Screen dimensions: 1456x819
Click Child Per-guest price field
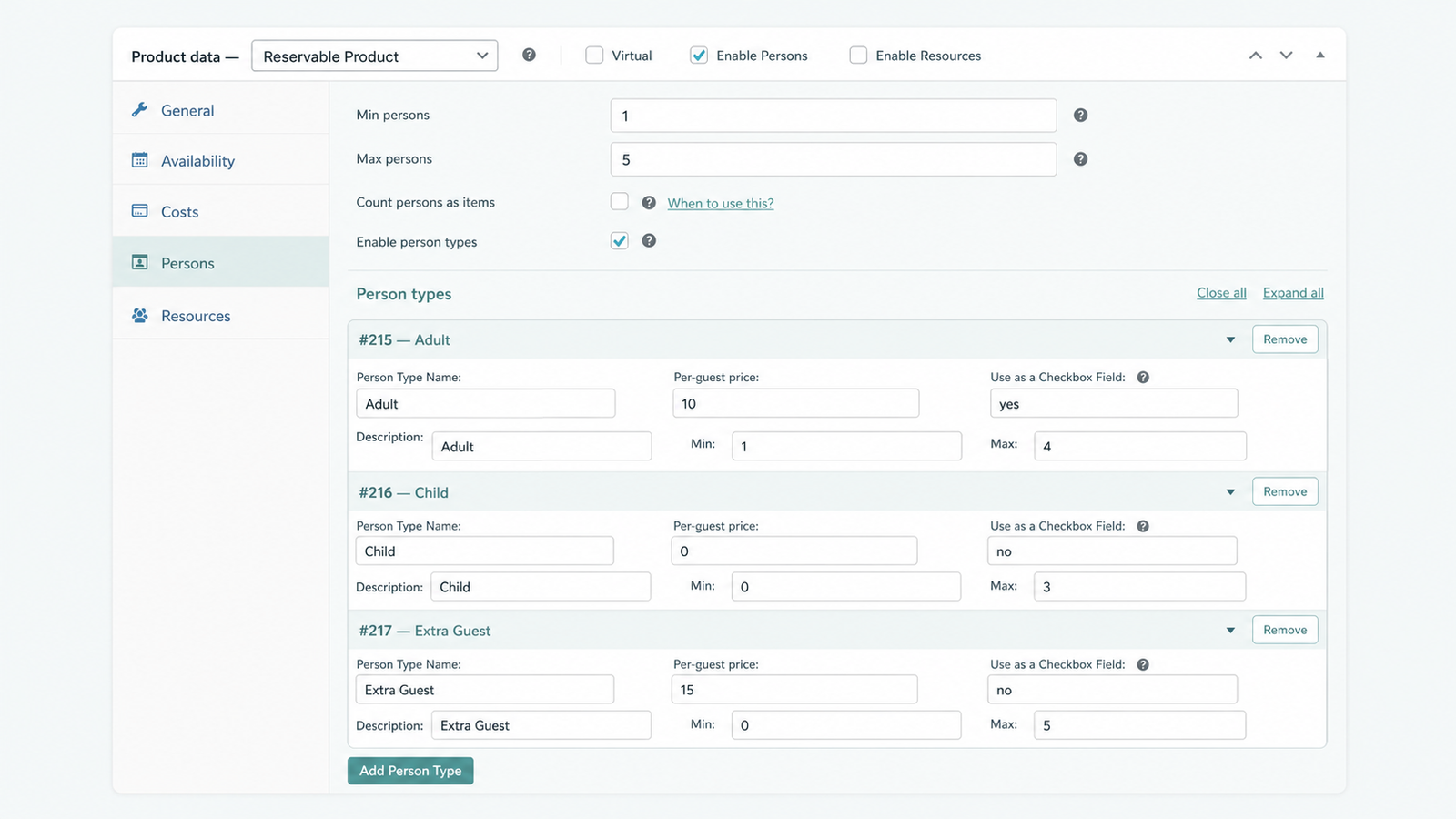click(x=794, y=551)
